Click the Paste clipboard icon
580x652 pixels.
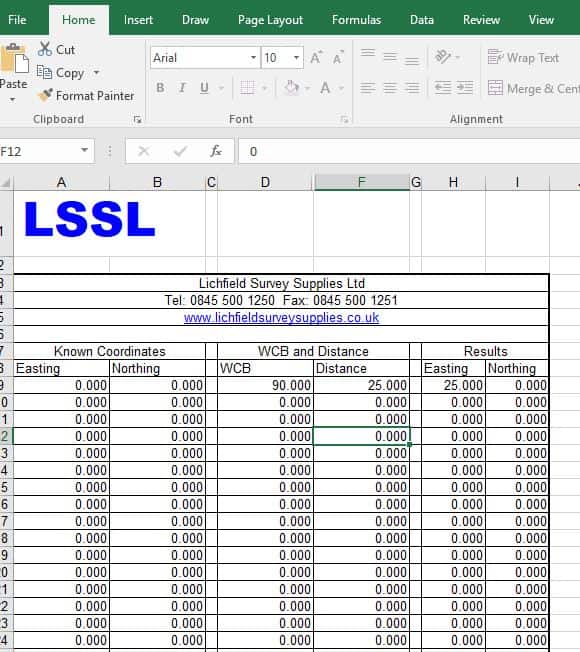[15, 59]
